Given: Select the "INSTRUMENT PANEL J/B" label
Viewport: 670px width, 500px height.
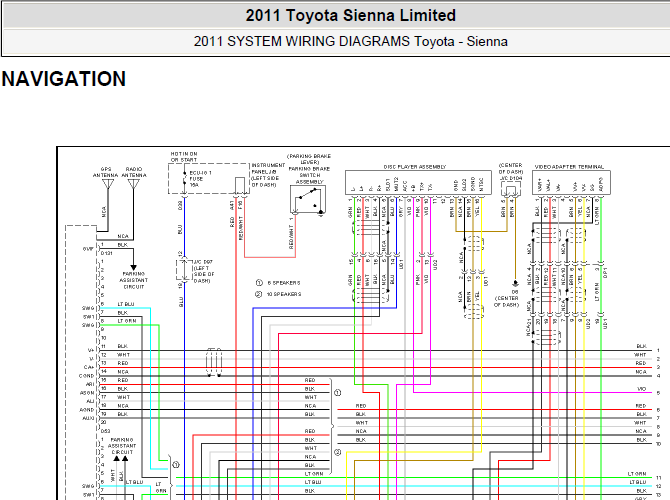Looking at the screenshot, I should pos(268,168).
